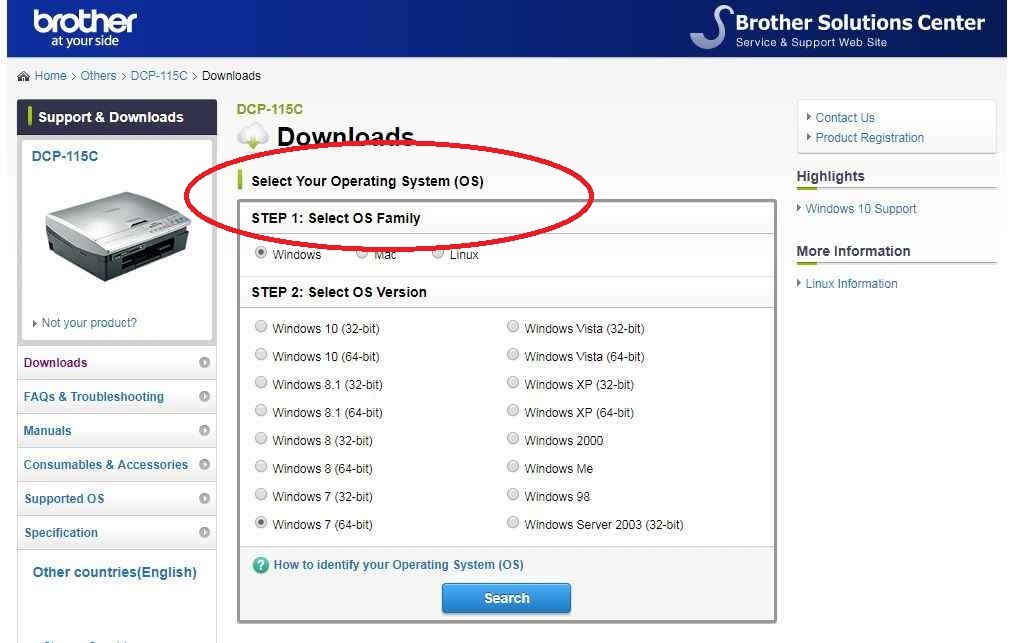Viewport: 1022px width, 643px height.
Task: Click the DCP-115C title in sidebar
Action: (x=65, y=156)
